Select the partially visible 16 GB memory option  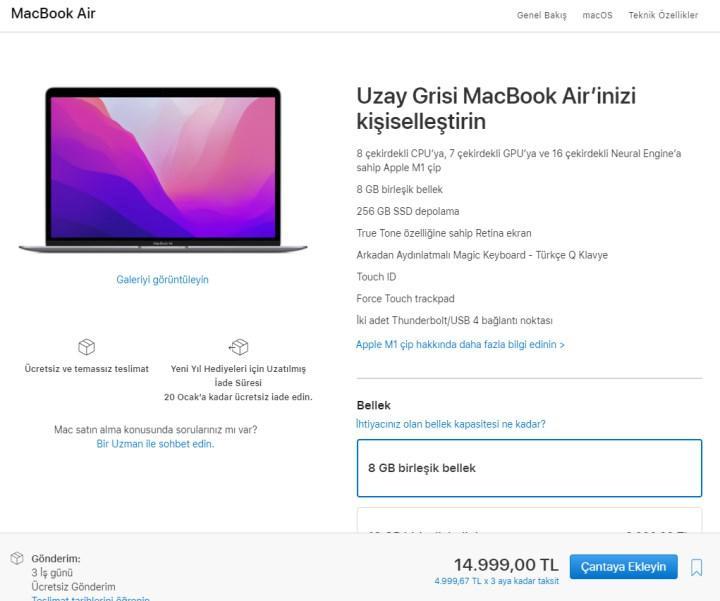pyautogui.click(x=529, y=520)
